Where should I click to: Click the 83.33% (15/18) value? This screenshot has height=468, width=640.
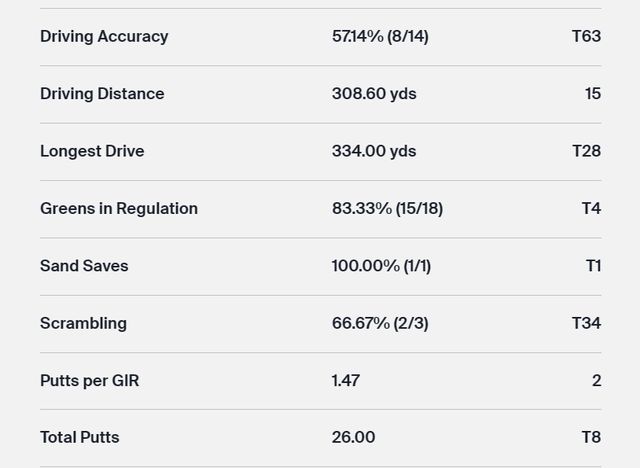[x=387, y=209]
